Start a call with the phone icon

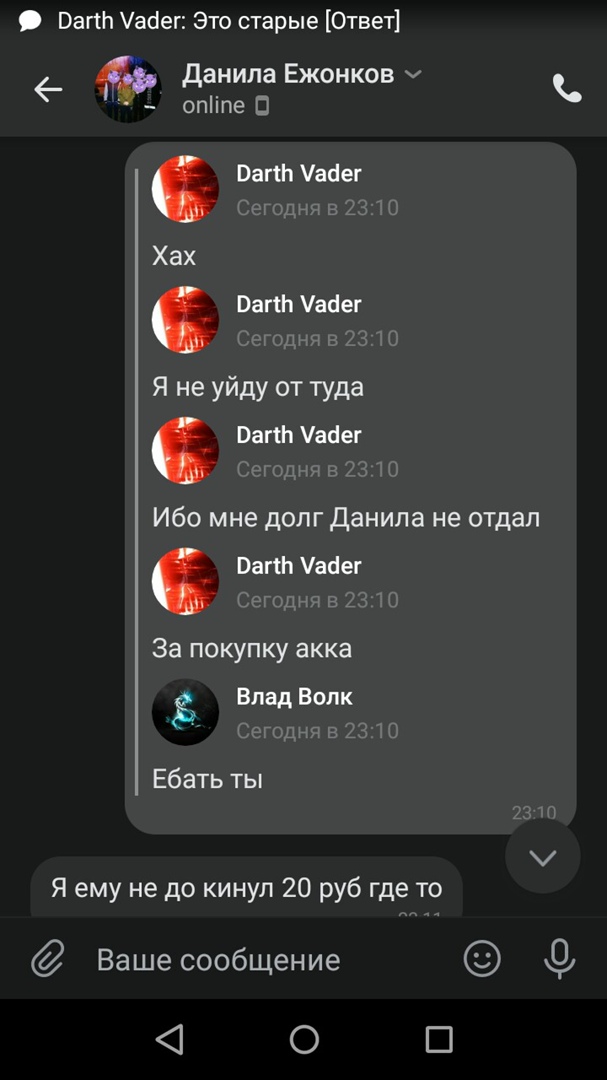pyautogui.click(x=567, y=88)
